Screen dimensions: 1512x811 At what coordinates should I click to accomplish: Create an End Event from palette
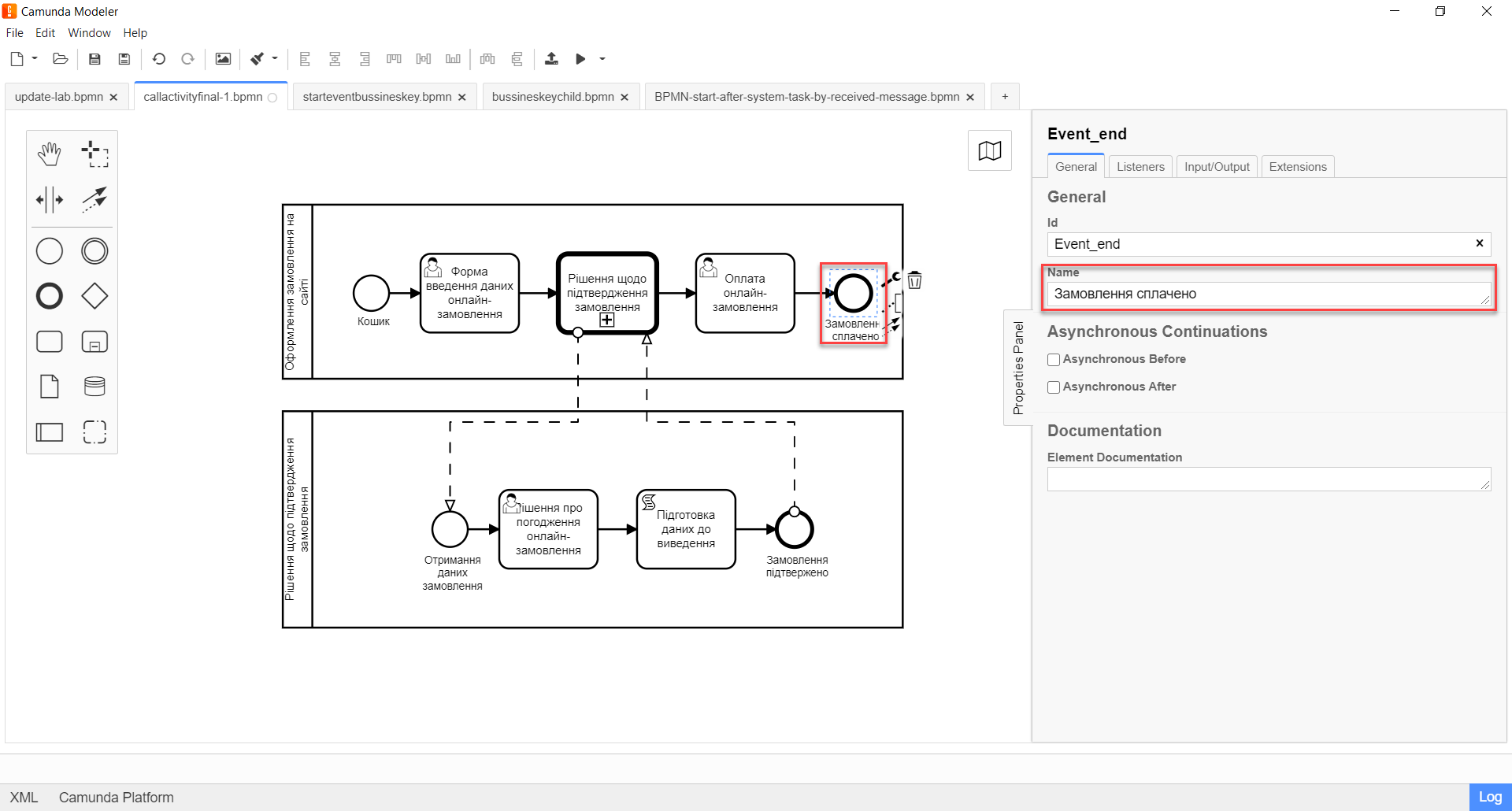(x=50, y=296)
